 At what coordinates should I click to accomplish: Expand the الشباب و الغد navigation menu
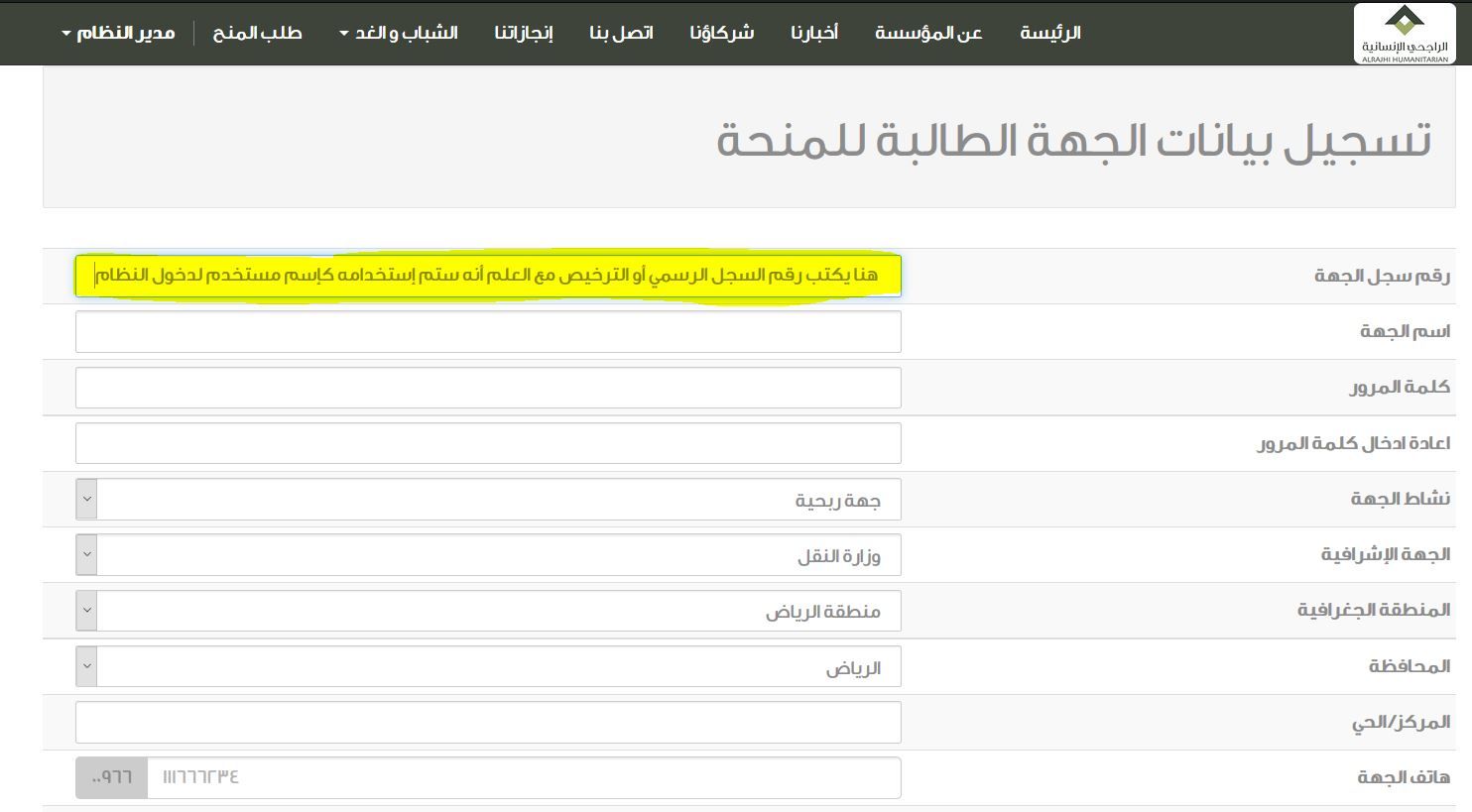tap(398, 32)
